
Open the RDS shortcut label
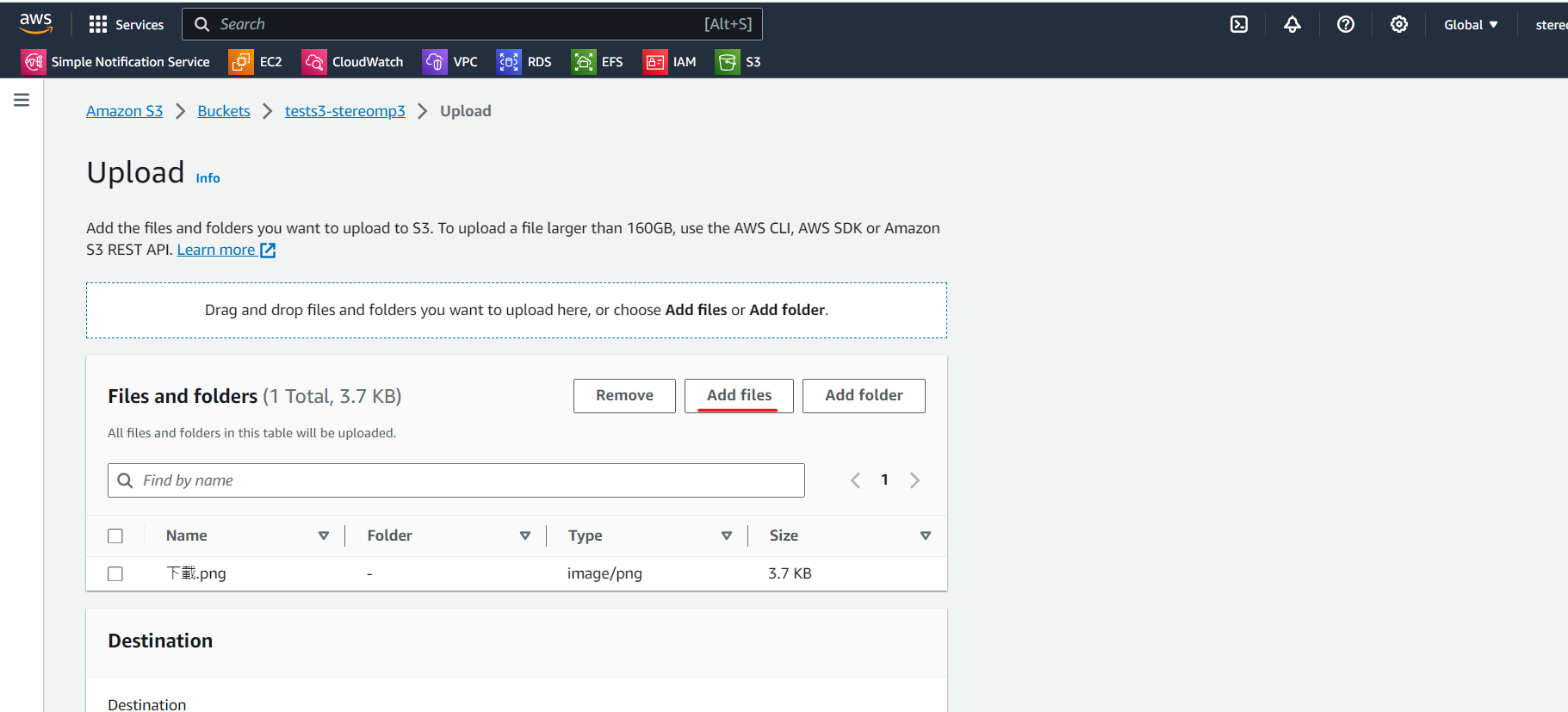[540, 62]
